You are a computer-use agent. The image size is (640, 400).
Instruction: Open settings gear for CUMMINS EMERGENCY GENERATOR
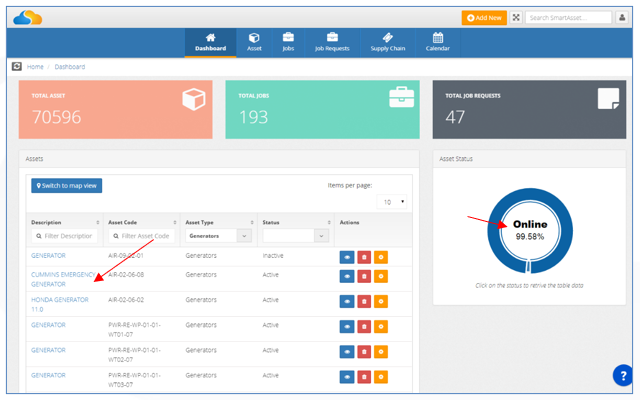coord(381,276)
